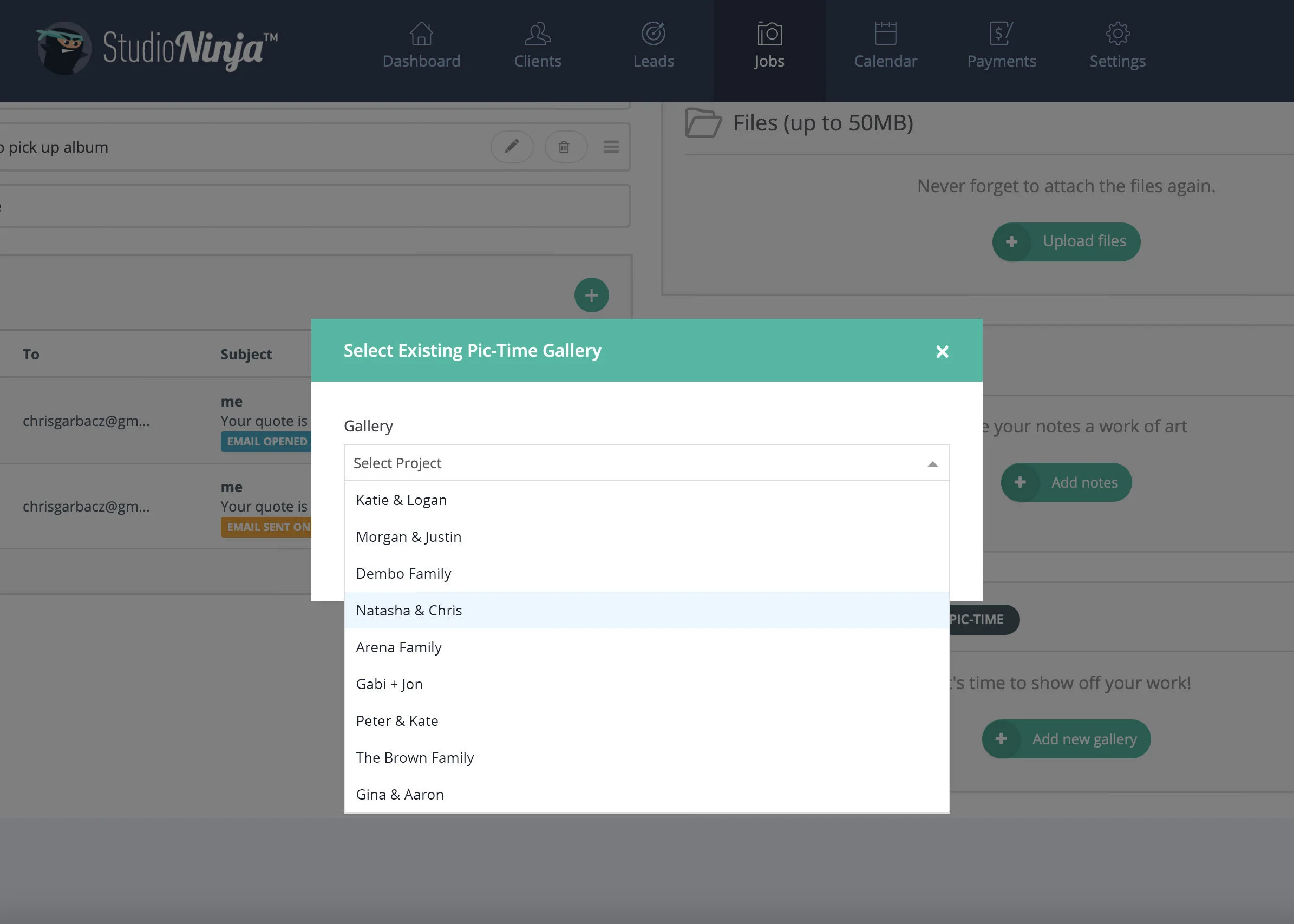The height and width of the screenshot is (924, 1294).
Task: Click the Leads target icon in the navbar
Action: coord(653,34)
